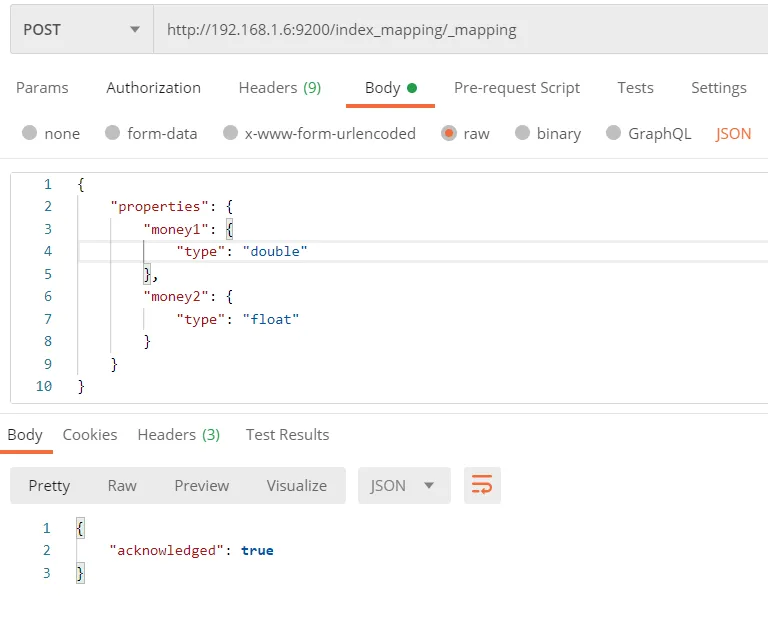Choose the binary body radio option

point(523,133)
